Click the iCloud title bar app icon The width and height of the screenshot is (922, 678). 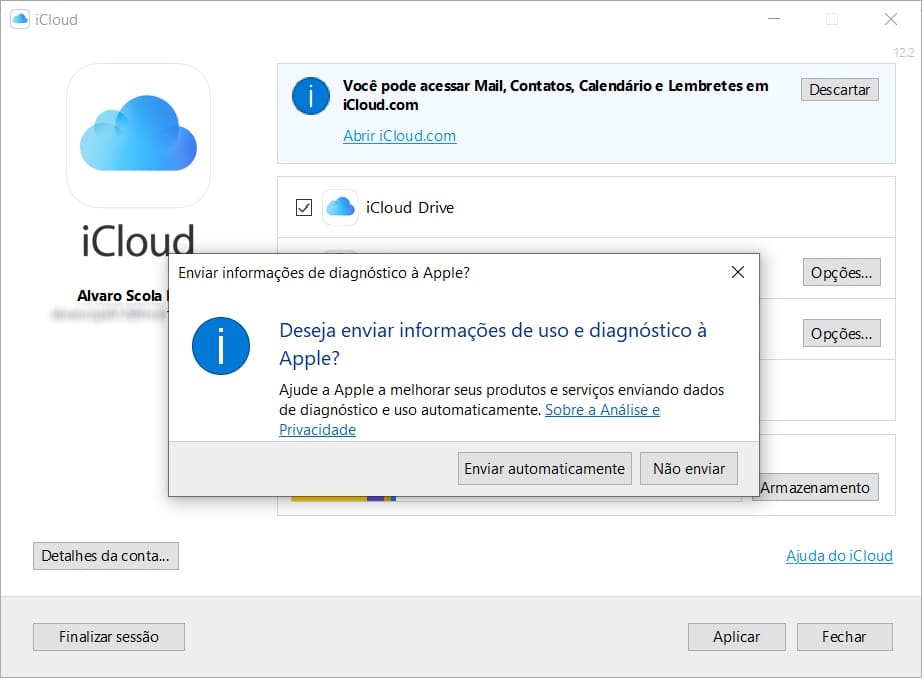pyautogui.click(x=20, y=19)
